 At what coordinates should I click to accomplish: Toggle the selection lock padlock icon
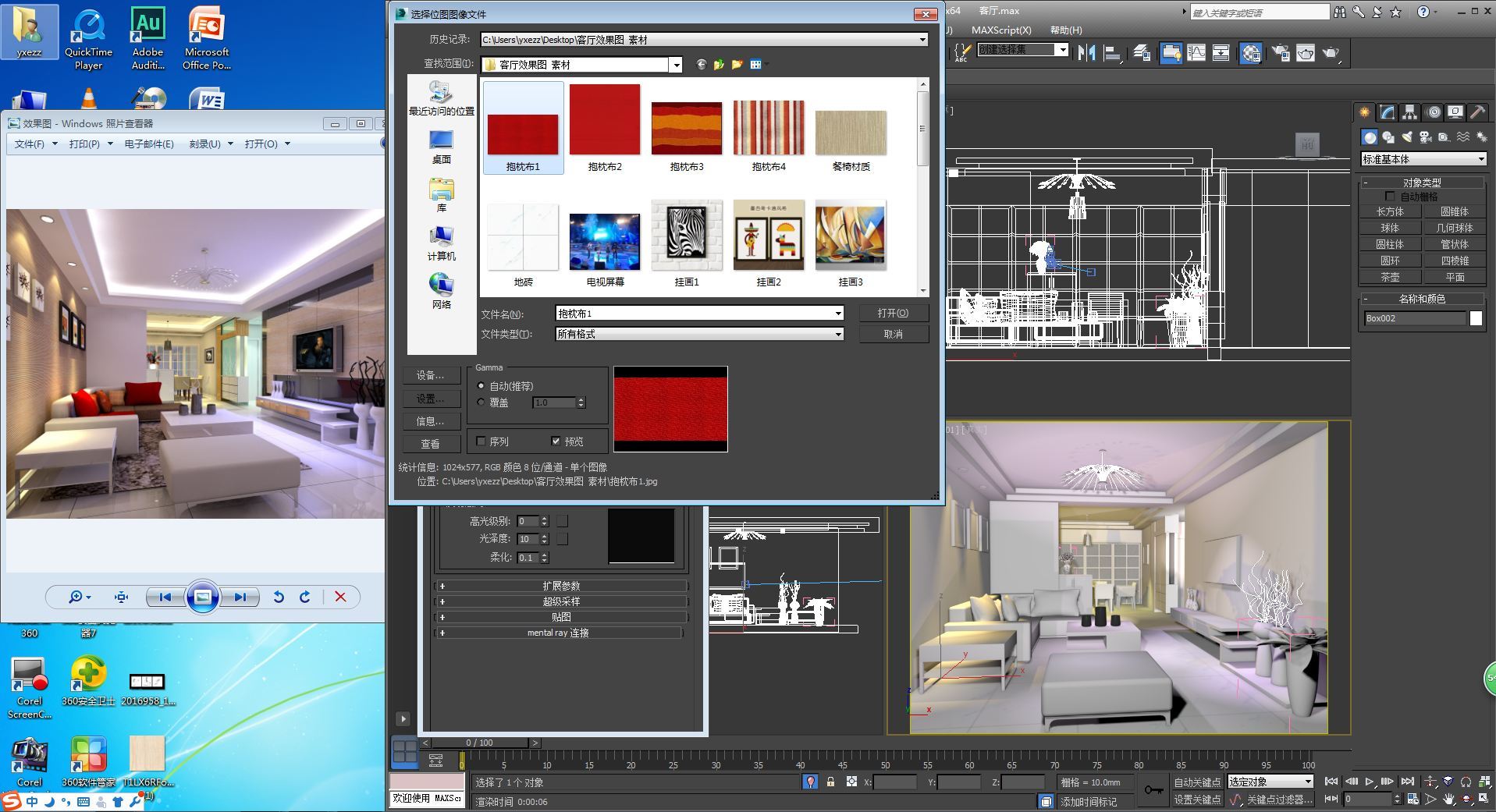coord(830,782)
